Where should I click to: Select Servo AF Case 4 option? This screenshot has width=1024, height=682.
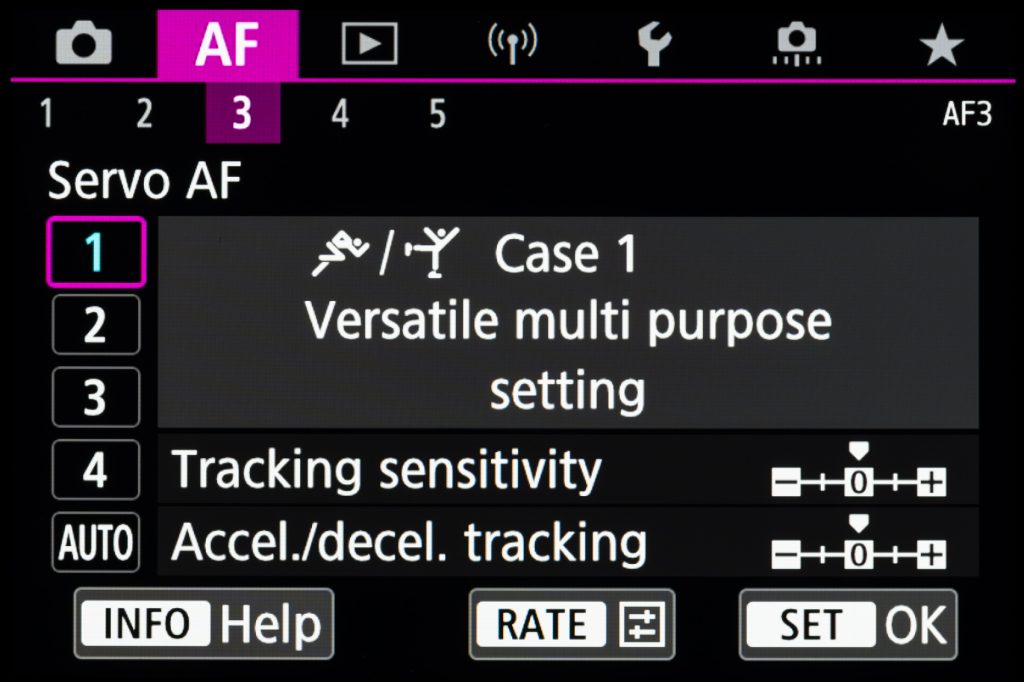coord(95,470)
